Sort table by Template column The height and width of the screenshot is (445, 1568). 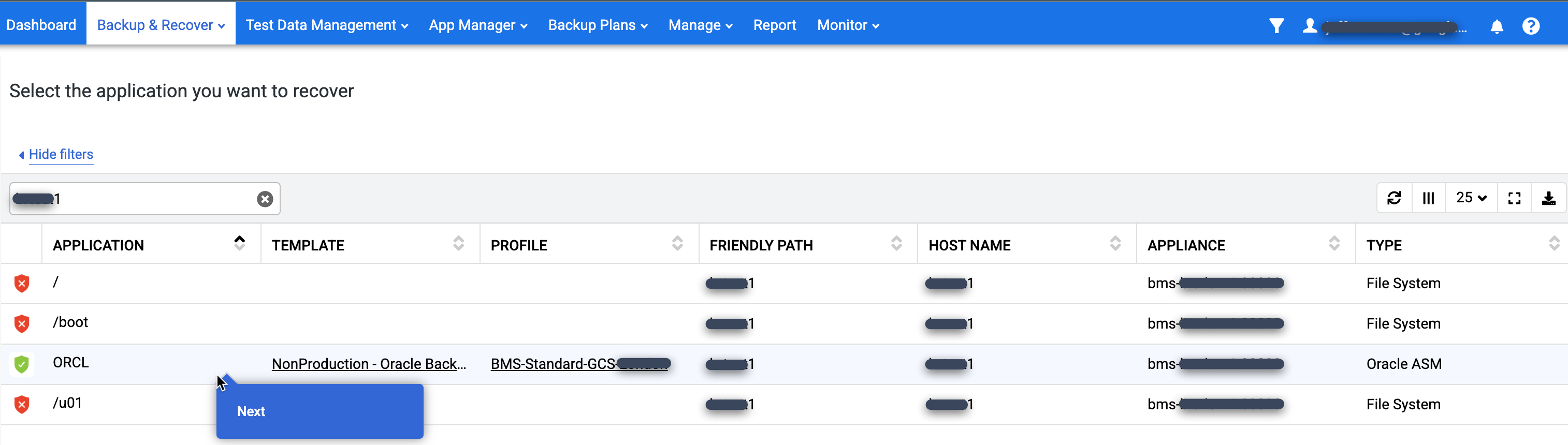pos(458,243)
